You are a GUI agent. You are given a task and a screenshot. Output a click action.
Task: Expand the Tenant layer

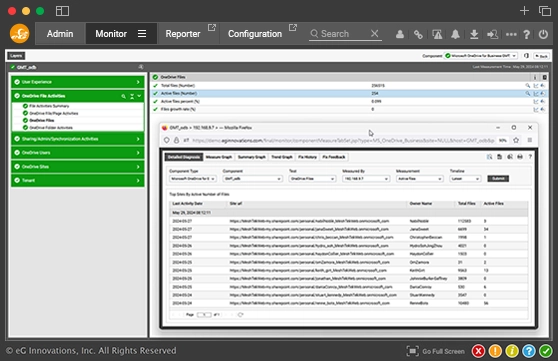(77, 180)
